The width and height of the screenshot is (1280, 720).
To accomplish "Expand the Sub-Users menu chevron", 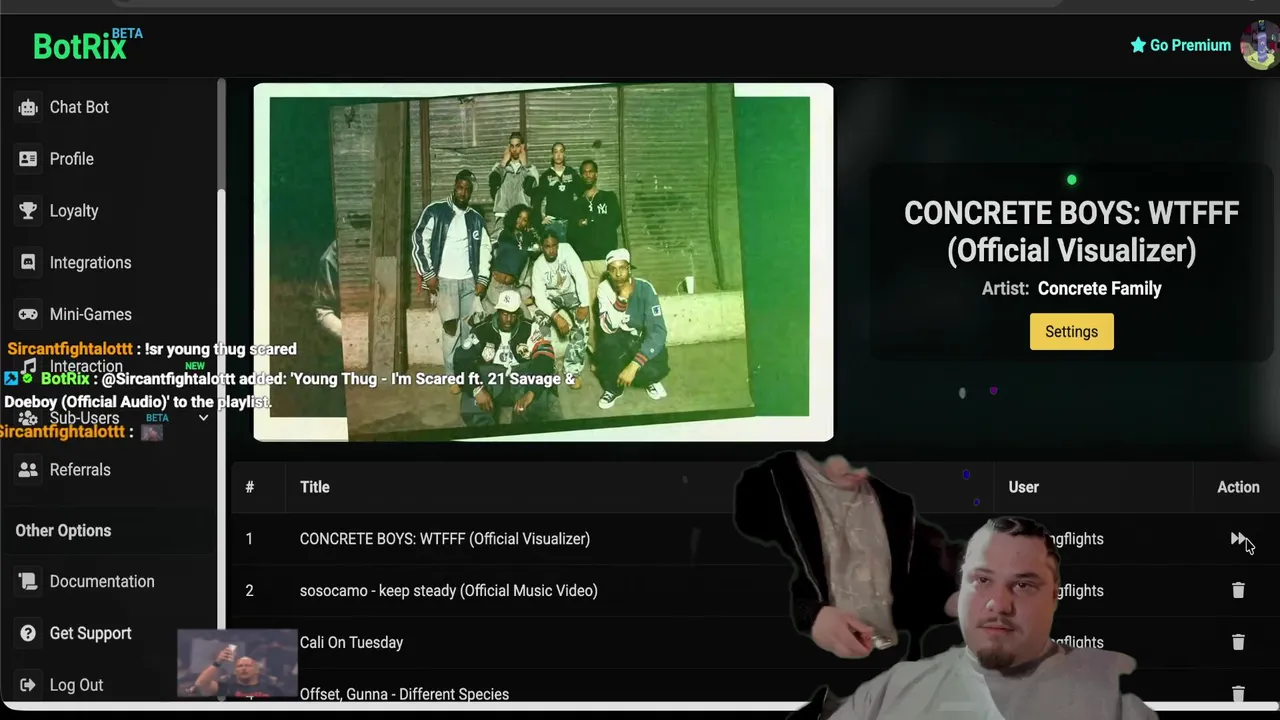I will click(203, 418).
